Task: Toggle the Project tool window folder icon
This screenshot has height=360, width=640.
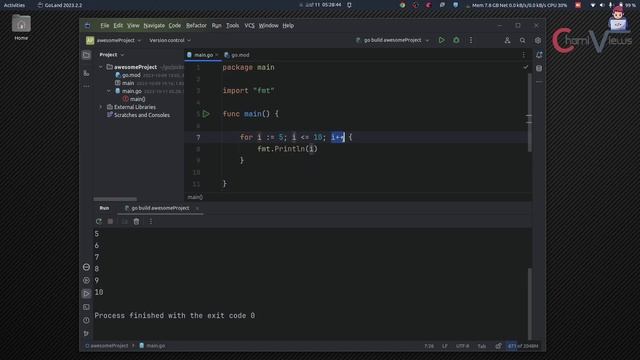Action: click(86, 55)
